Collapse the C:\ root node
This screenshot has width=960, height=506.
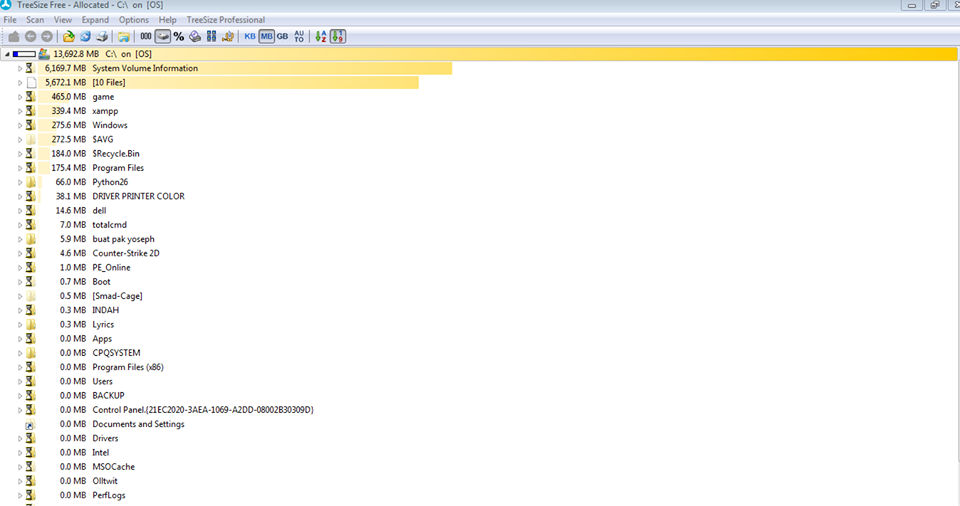click(8, 53)
